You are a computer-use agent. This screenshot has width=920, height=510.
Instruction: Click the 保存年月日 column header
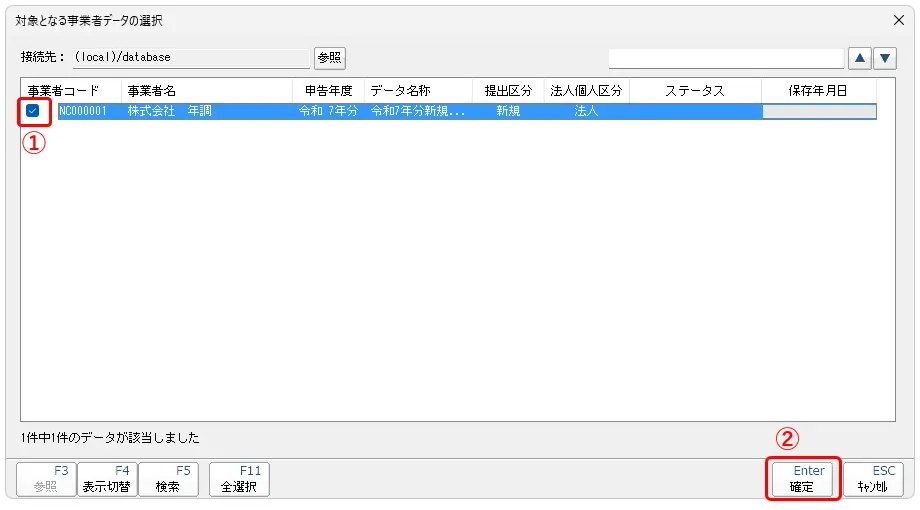point(818,90)
